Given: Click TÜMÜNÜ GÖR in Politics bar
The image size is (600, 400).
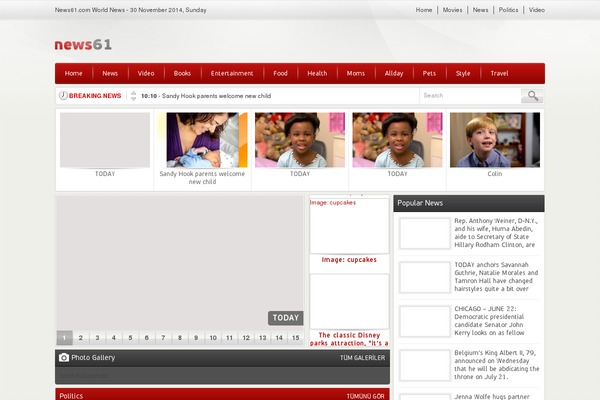Looking at the screenshot, I should 365,396.
